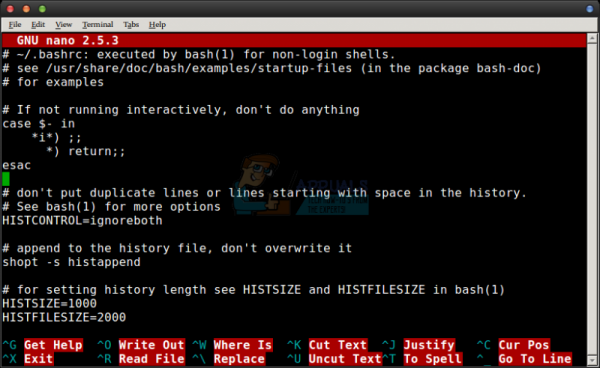Click the Write Out shortcut label

pyautogui.click(x=152, y=345)
